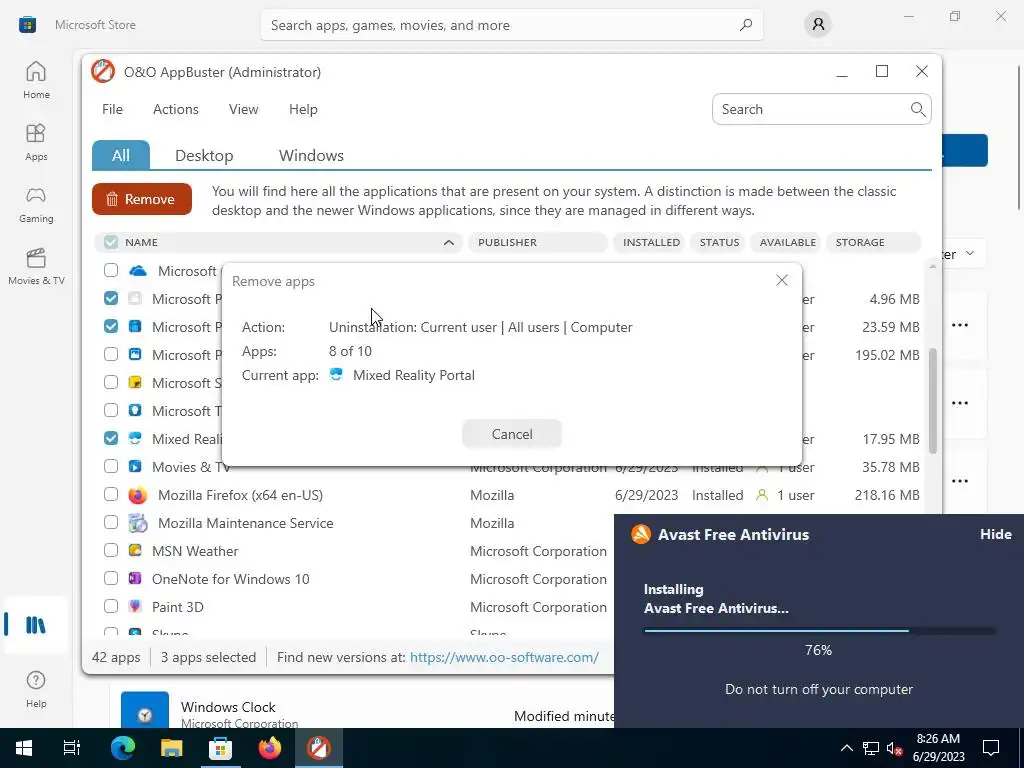Uncheck the row checkbox with 23.59 MB storage

coord(111,326)
